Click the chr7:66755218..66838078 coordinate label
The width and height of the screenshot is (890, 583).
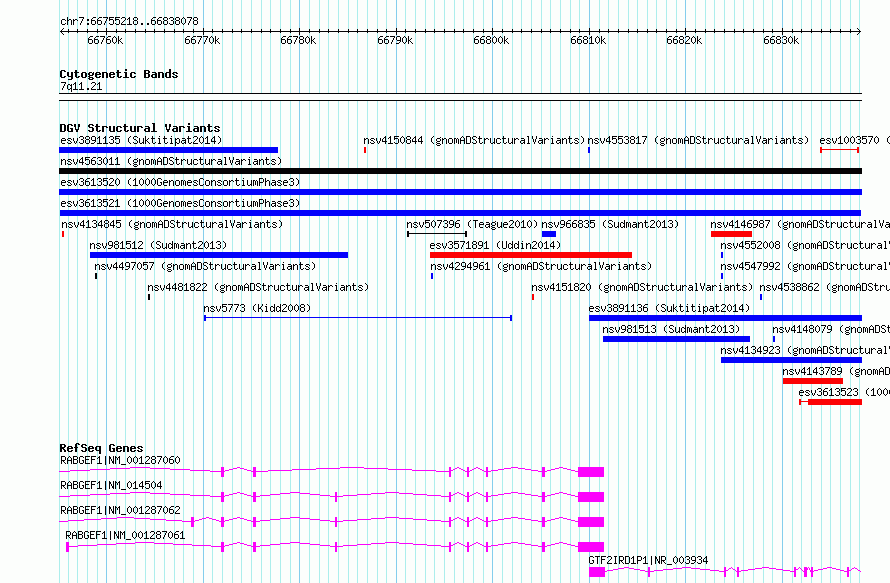click(x=129, y=22)
